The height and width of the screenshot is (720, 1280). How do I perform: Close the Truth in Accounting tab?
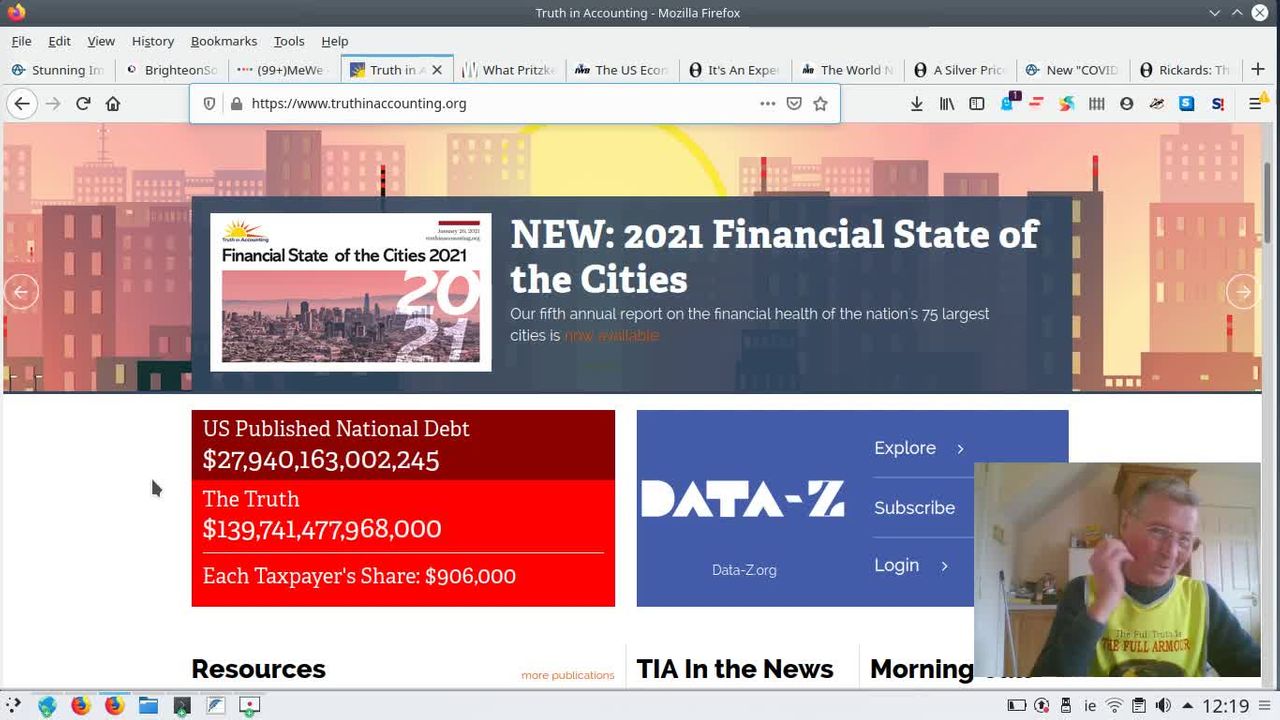tap(437, 70)
